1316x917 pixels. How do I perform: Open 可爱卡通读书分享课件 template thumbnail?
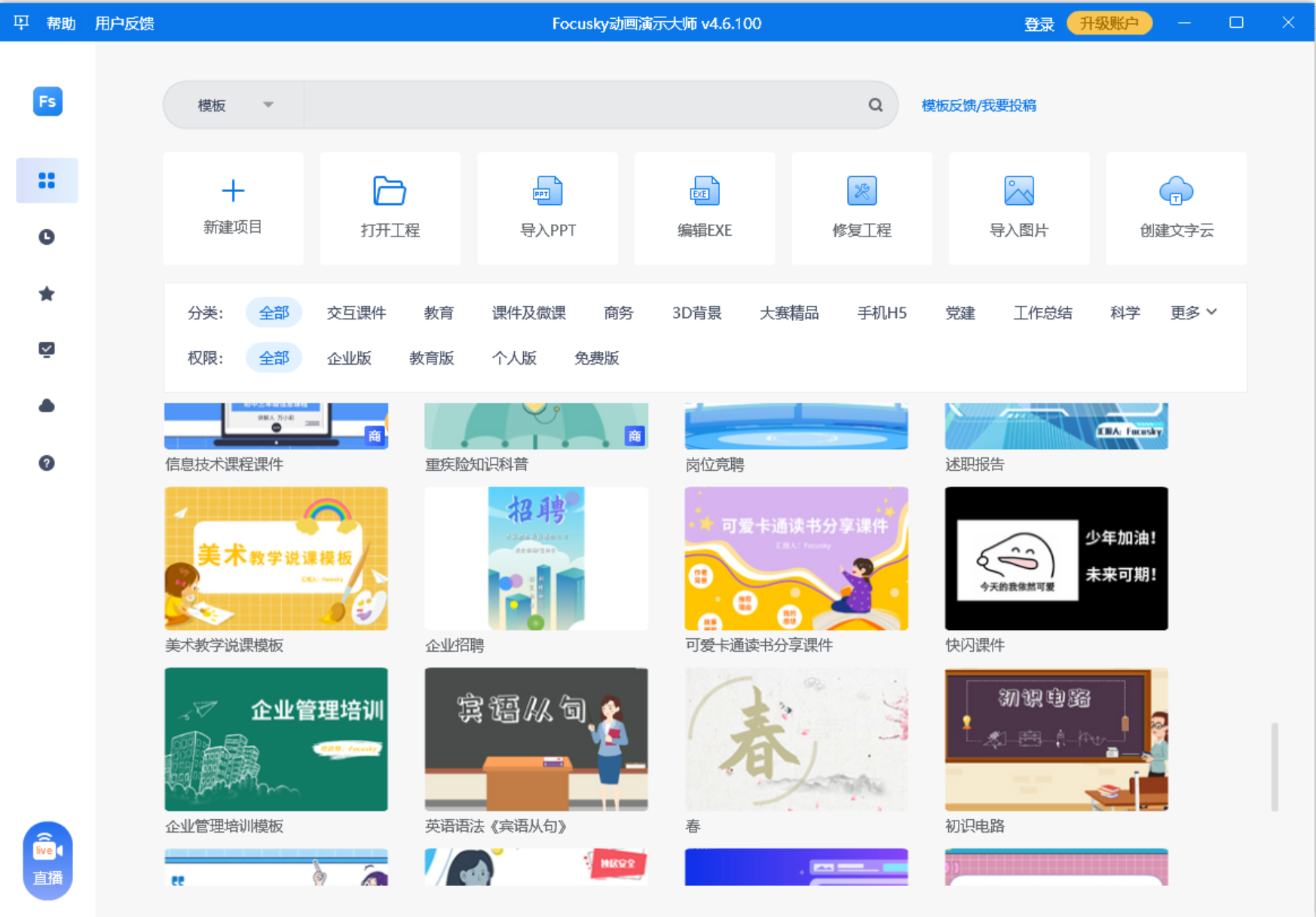coord(796,558)
